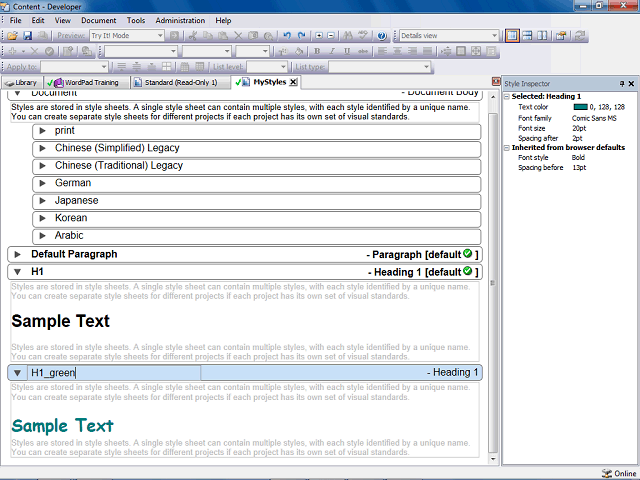Open the List type dropdown

pos(426,67)
